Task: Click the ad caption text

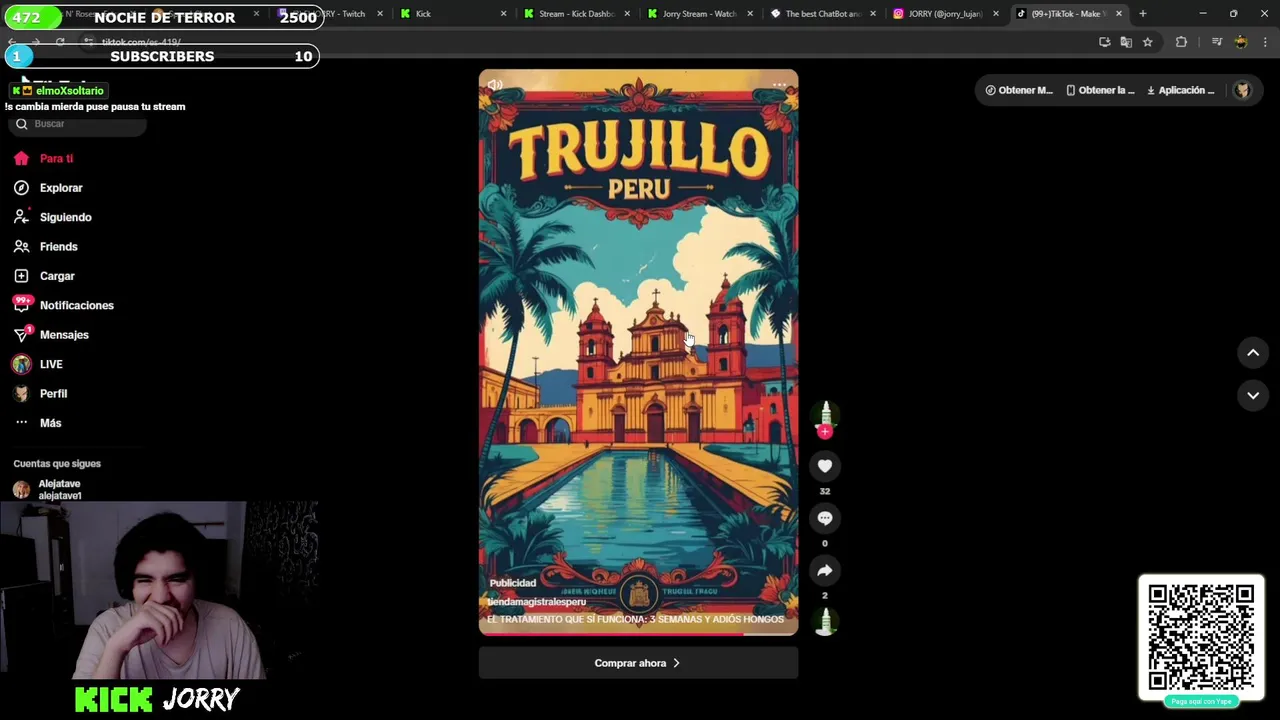Action: [635, 619]
